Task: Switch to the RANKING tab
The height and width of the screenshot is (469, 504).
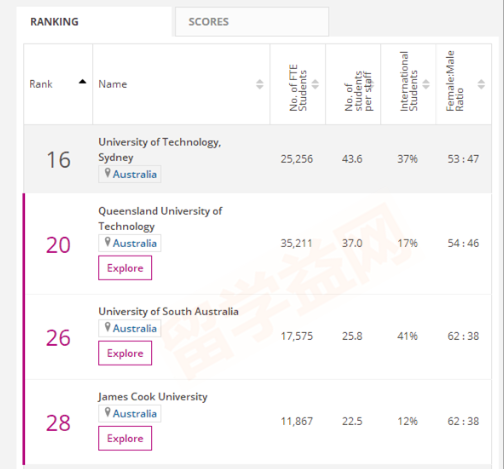Action: point(94,22)
